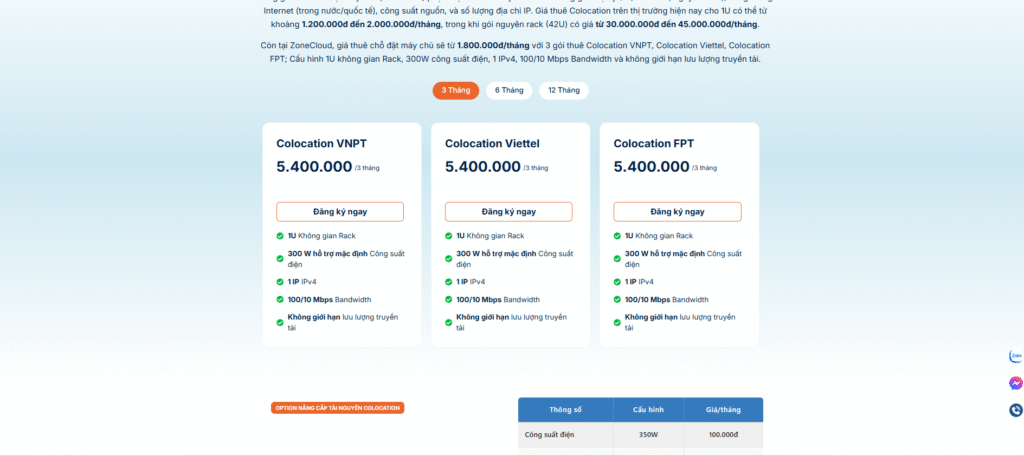Open the Zalo chat floating icon

click(x=1016, y=356)
